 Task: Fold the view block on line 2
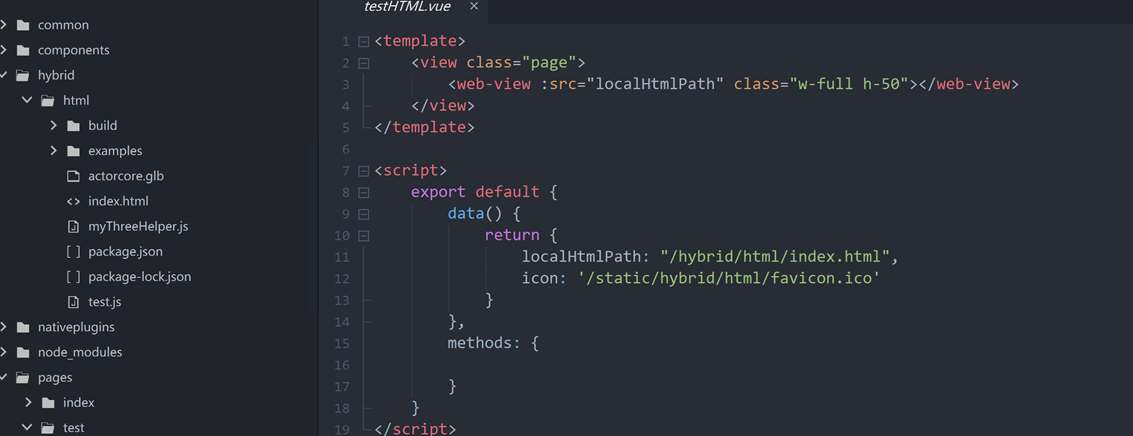click(x=363, y=63)
